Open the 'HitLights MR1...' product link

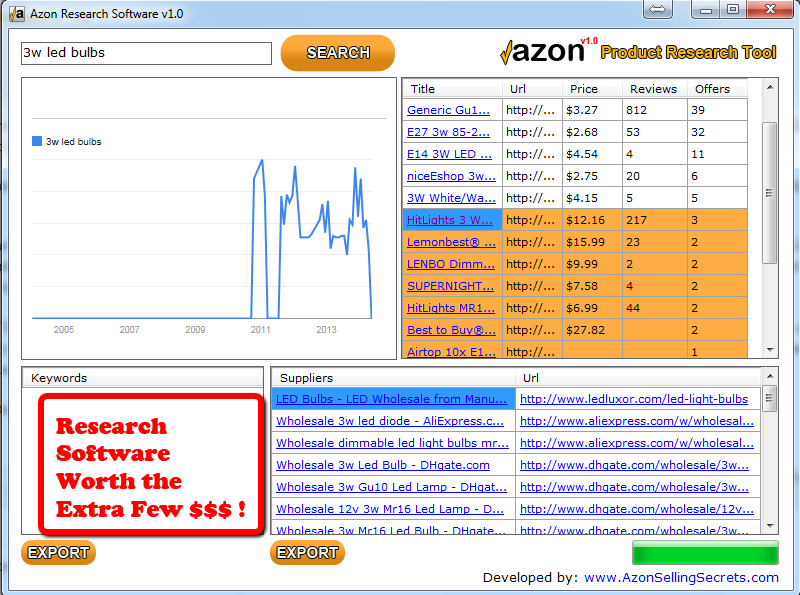(x=451, y=308)
